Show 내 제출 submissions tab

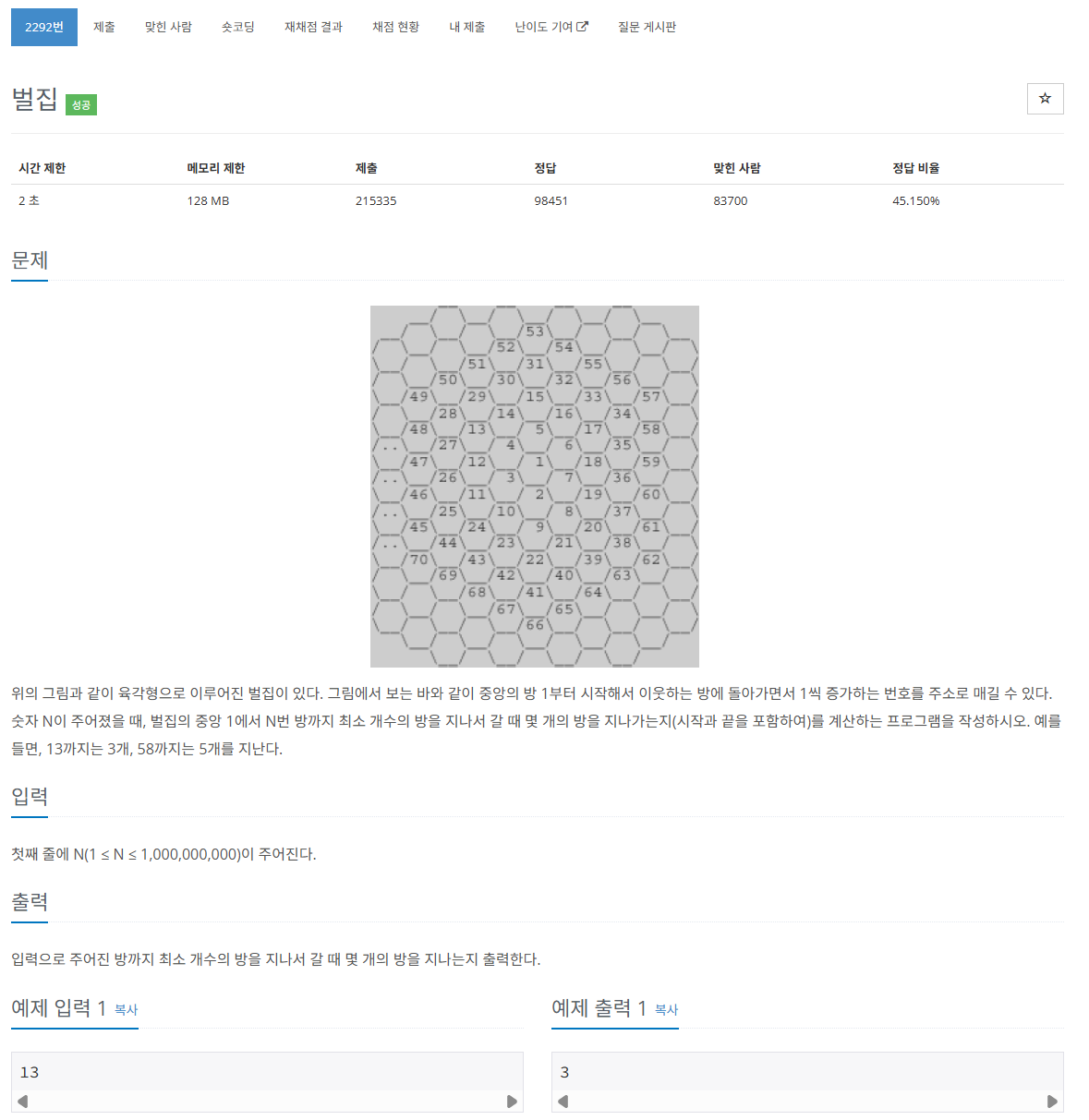pos(467,27)
